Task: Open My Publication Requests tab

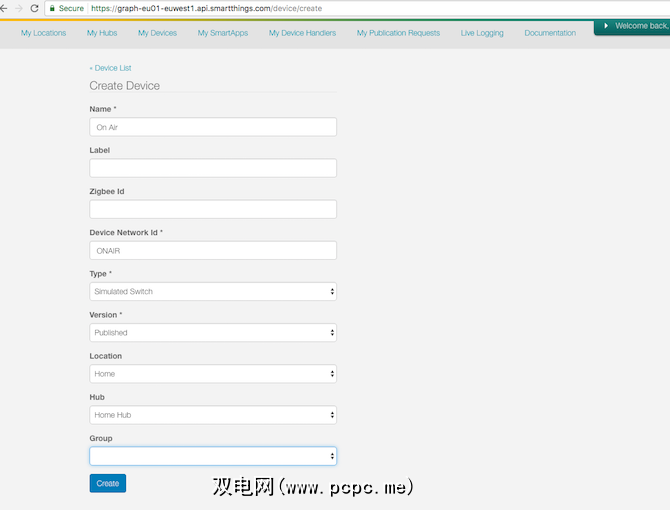Action: (398, 33)
